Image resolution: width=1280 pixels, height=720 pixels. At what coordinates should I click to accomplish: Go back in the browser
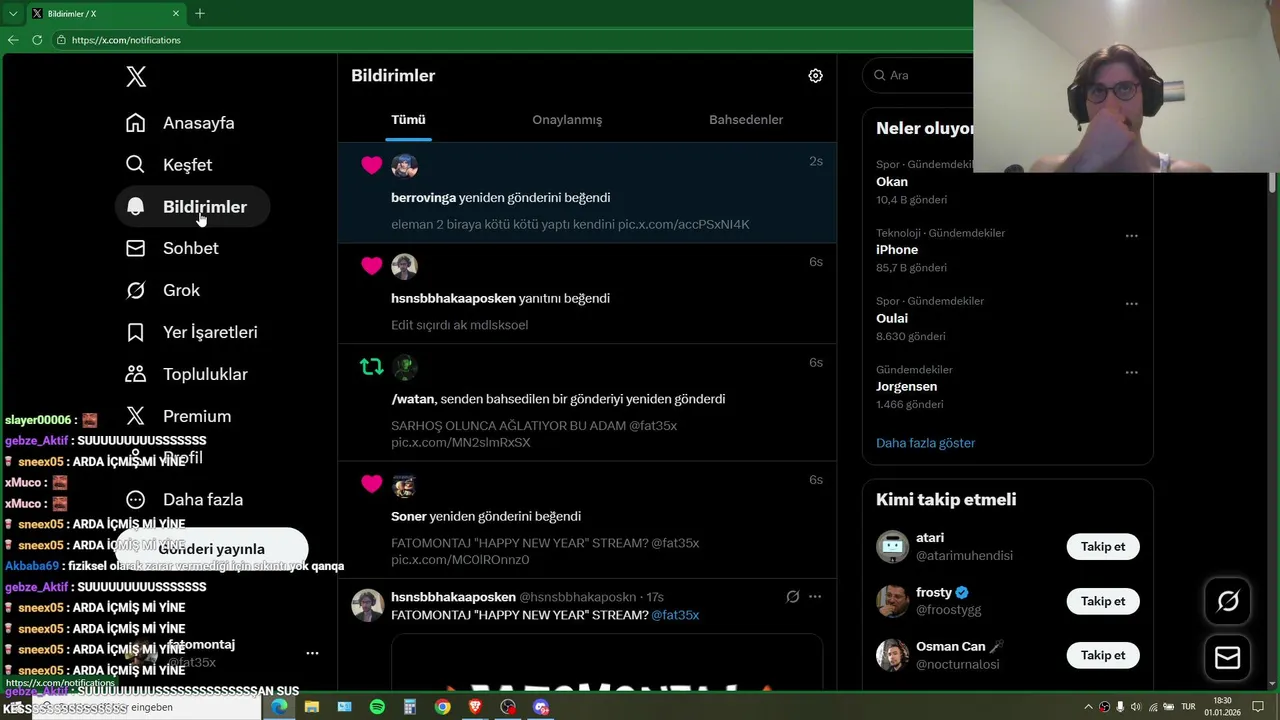(x=13, y=40)
